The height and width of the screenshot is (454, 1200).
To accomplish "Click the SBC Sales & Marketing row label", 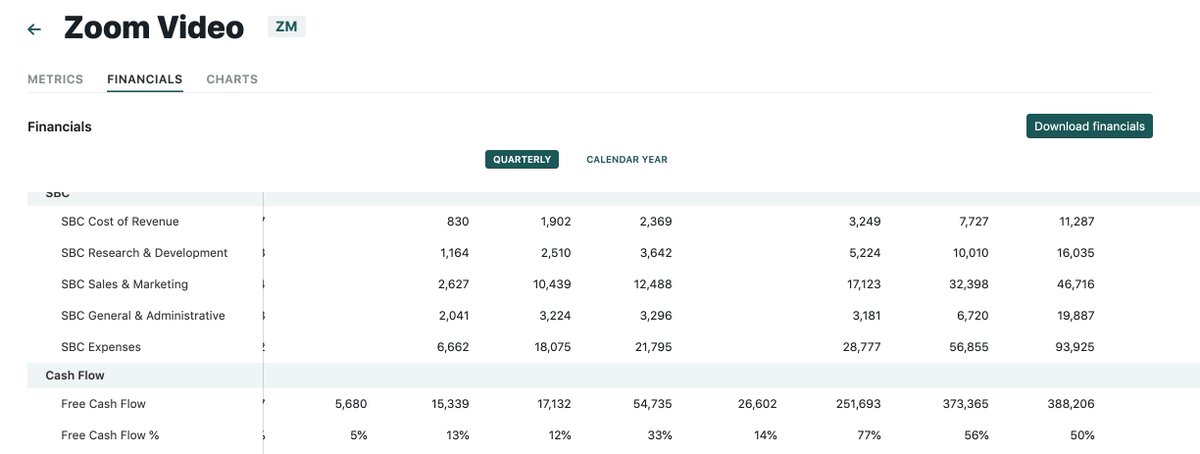I will [x=124, y=284].
